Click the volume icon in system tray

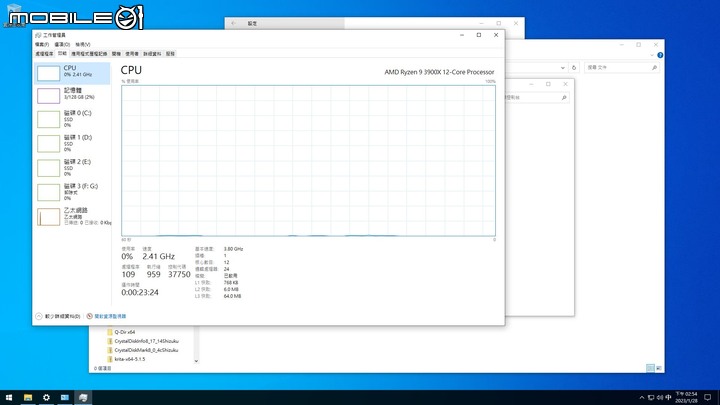pyautogui.click(x=659, y=398)
